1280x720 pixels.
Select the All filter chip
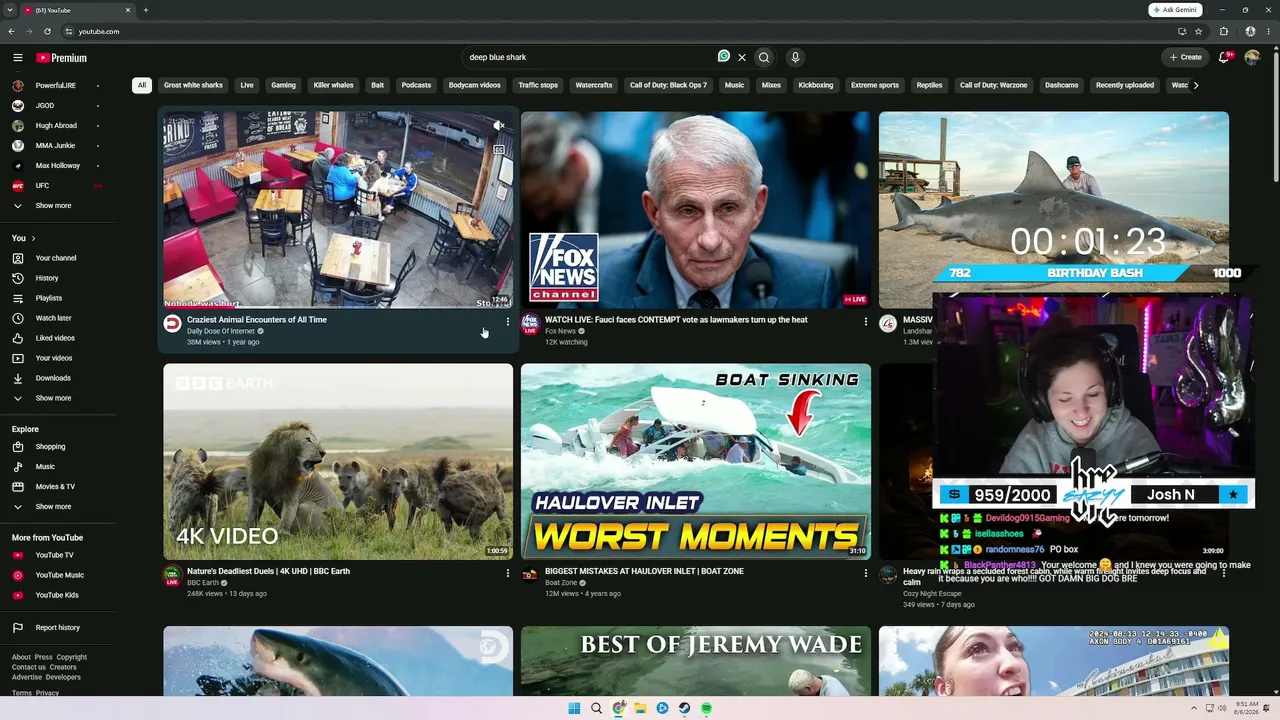coord(142,85)
